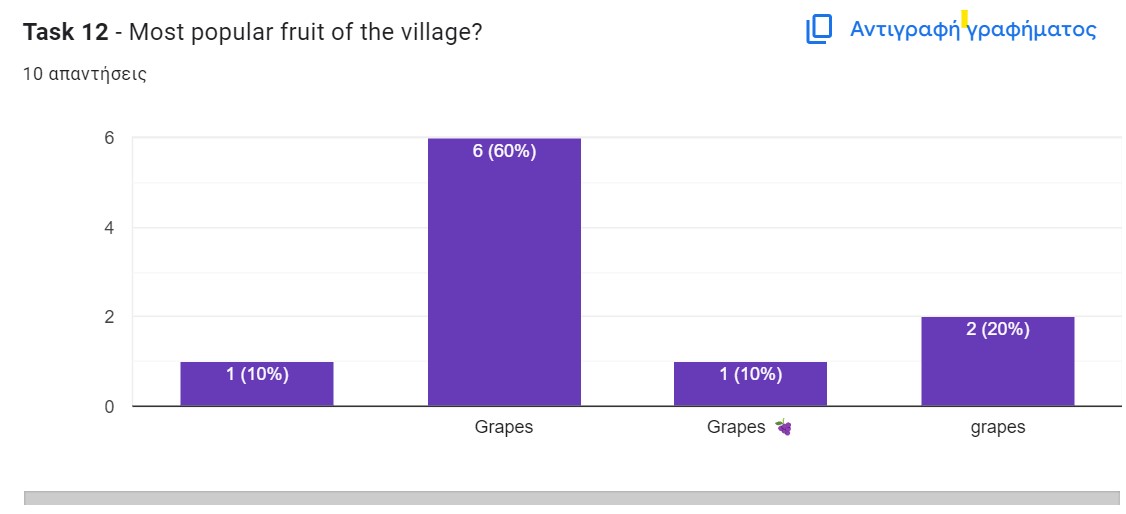Click the 6 (60%) data label

(x=504, y=152)
